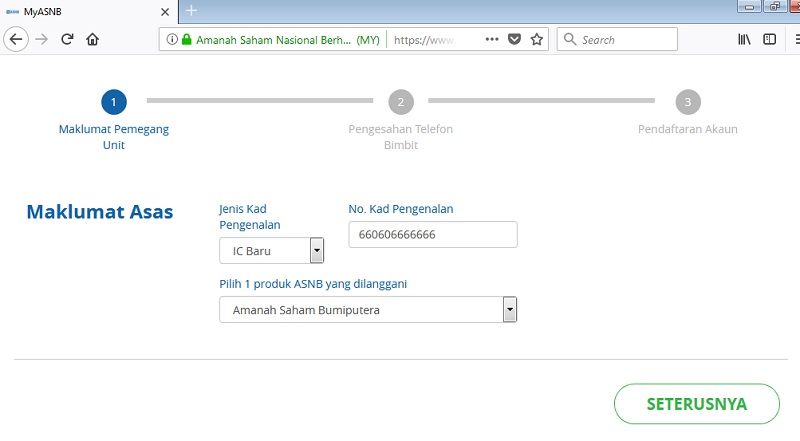
Task: Minimize the browser window
Action: coord(749,6)
